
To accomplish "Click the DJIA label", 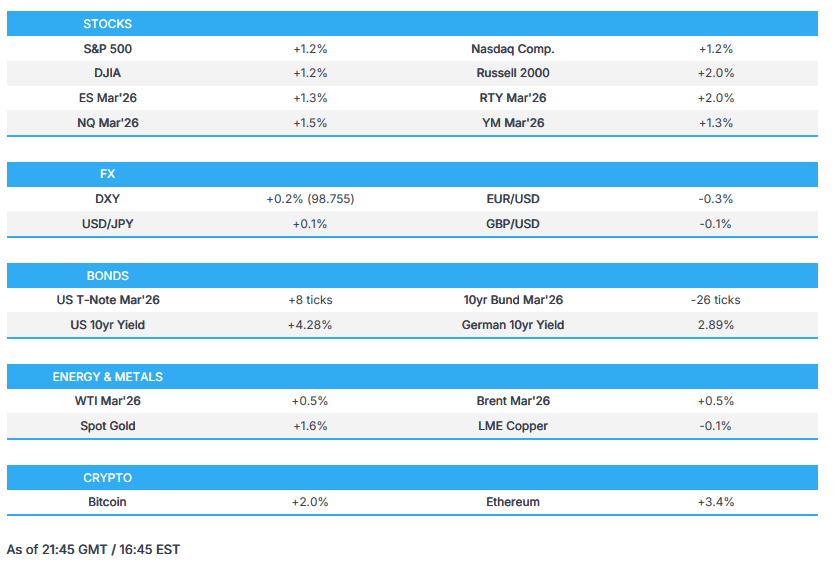I will tap(107, 73).
